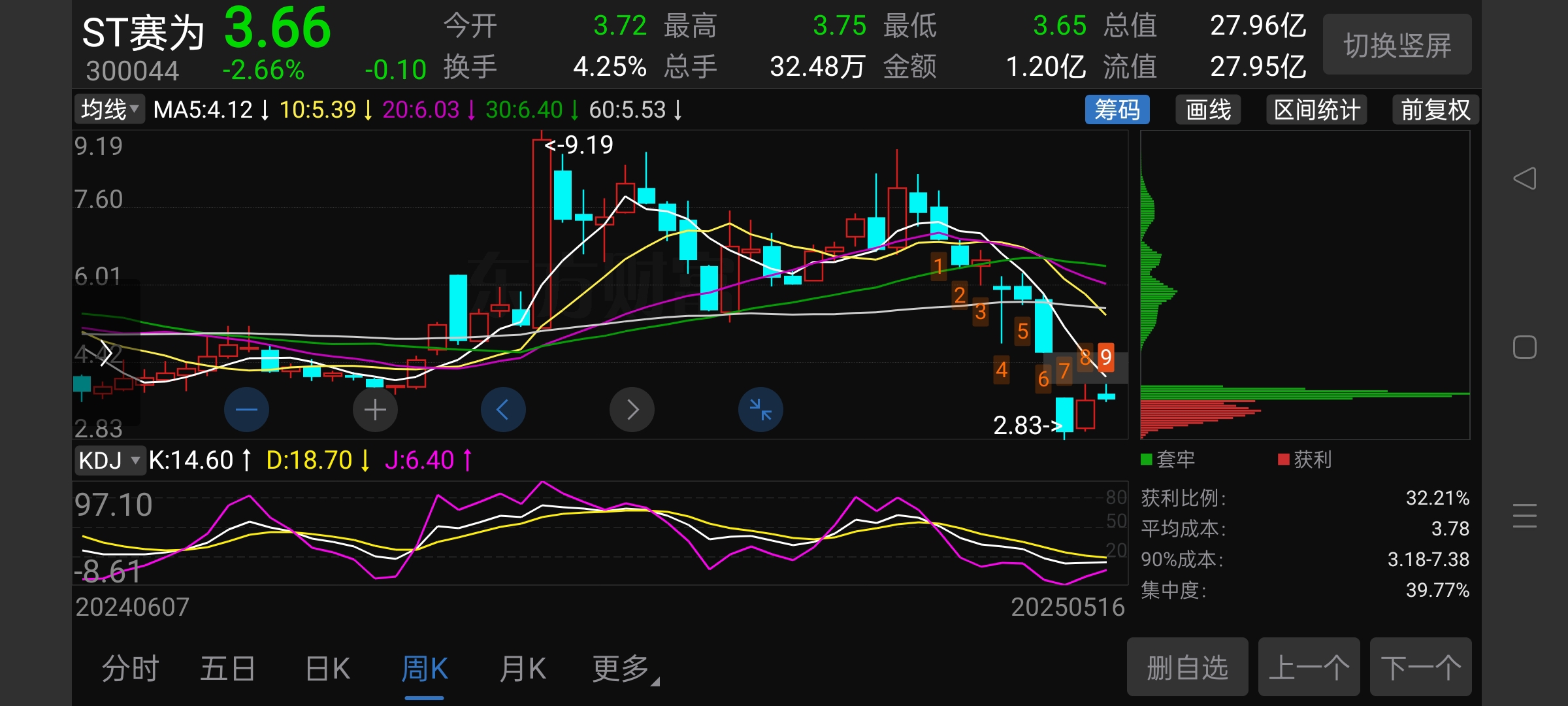Tap the J:6.40 indicator value
Viewport: 1568px width, 706px height.
tap(428, 460)
